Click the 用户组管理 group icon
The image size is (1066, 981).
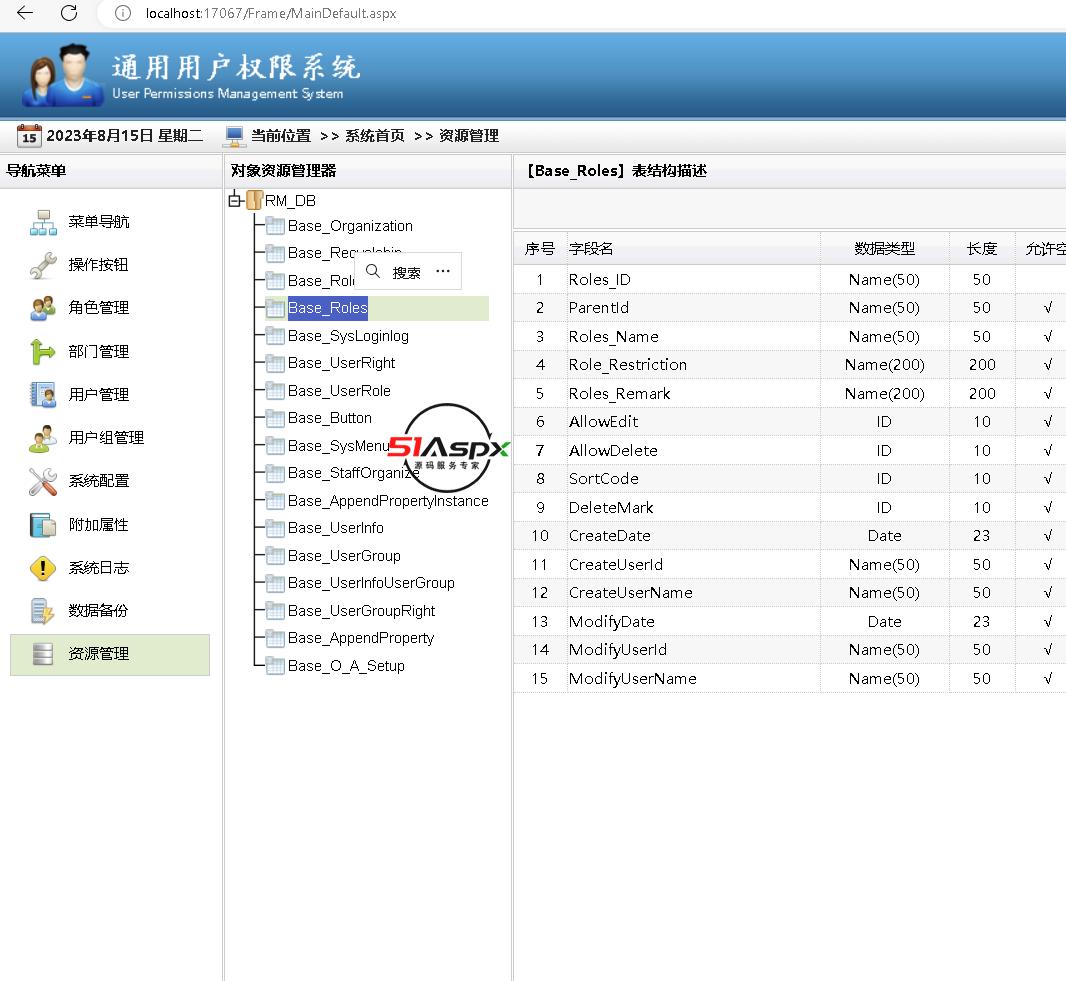click(x=44, y=438)
